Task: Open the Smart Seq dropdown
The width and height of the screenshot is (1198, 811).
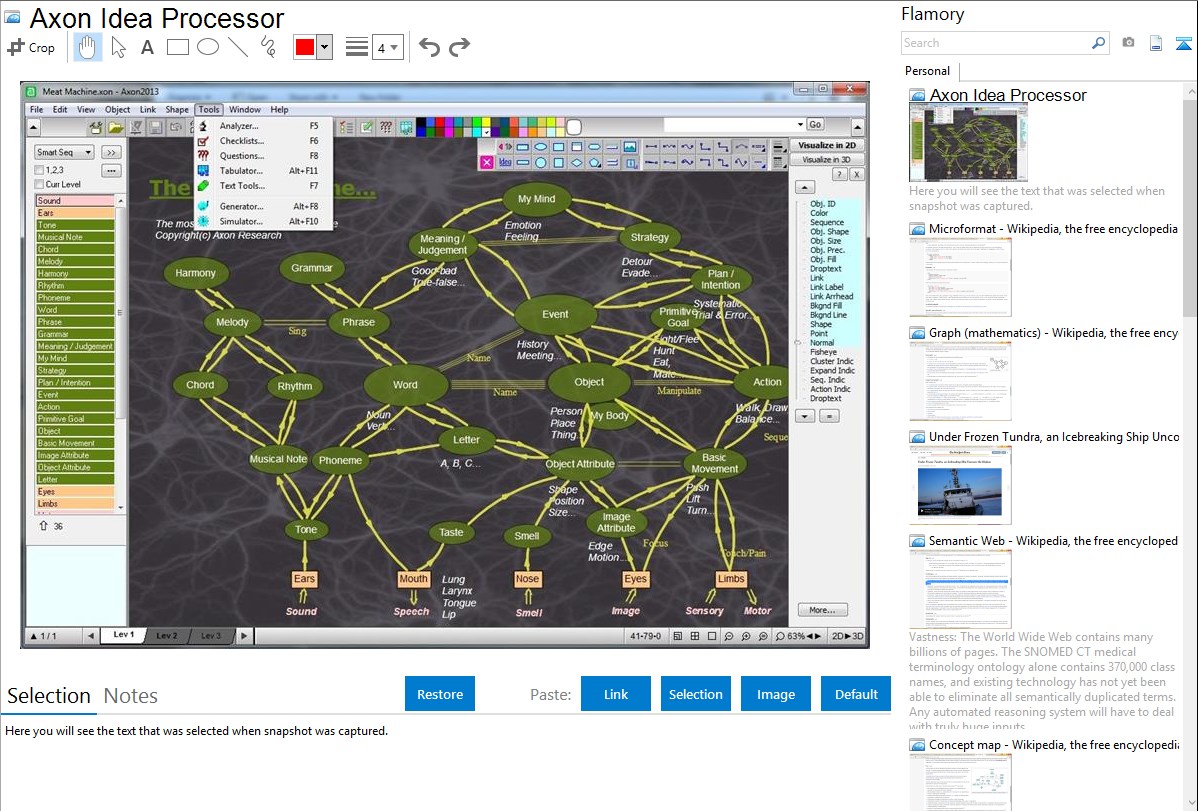Action: point(65,152)
